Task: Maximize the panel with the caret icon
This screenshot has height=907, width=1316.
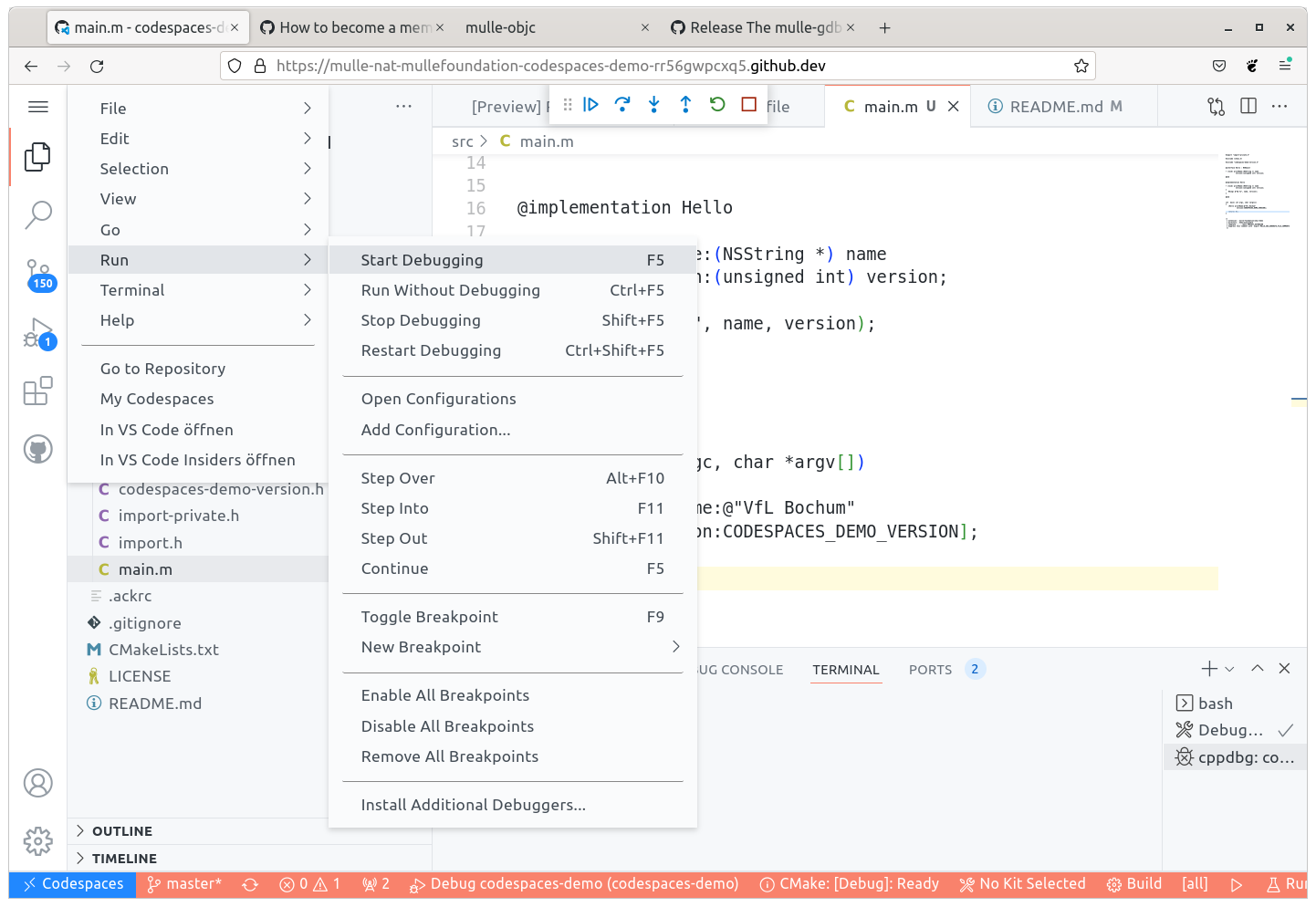Action: coord(1258,669)
